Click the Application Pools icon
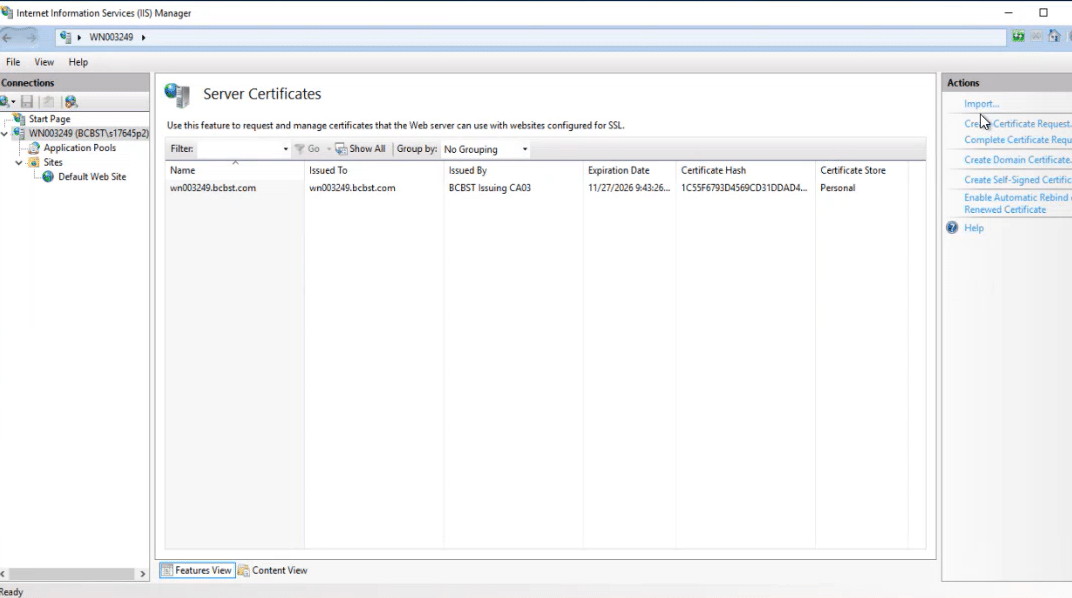 pyautogui.click(x=34, y=148)
